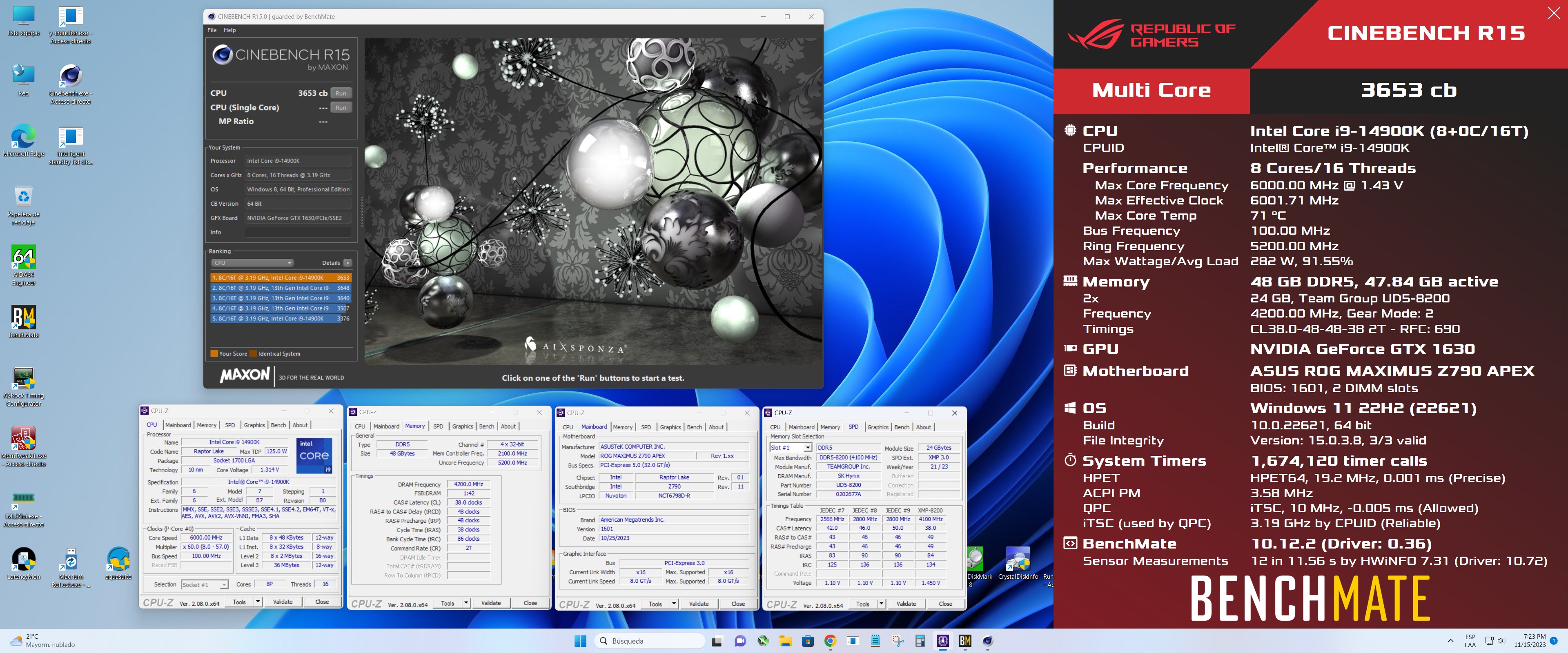
Task: Open Tools dropdown arrow in CPU-Z SPD window
Action: click(x=882, y=604)
